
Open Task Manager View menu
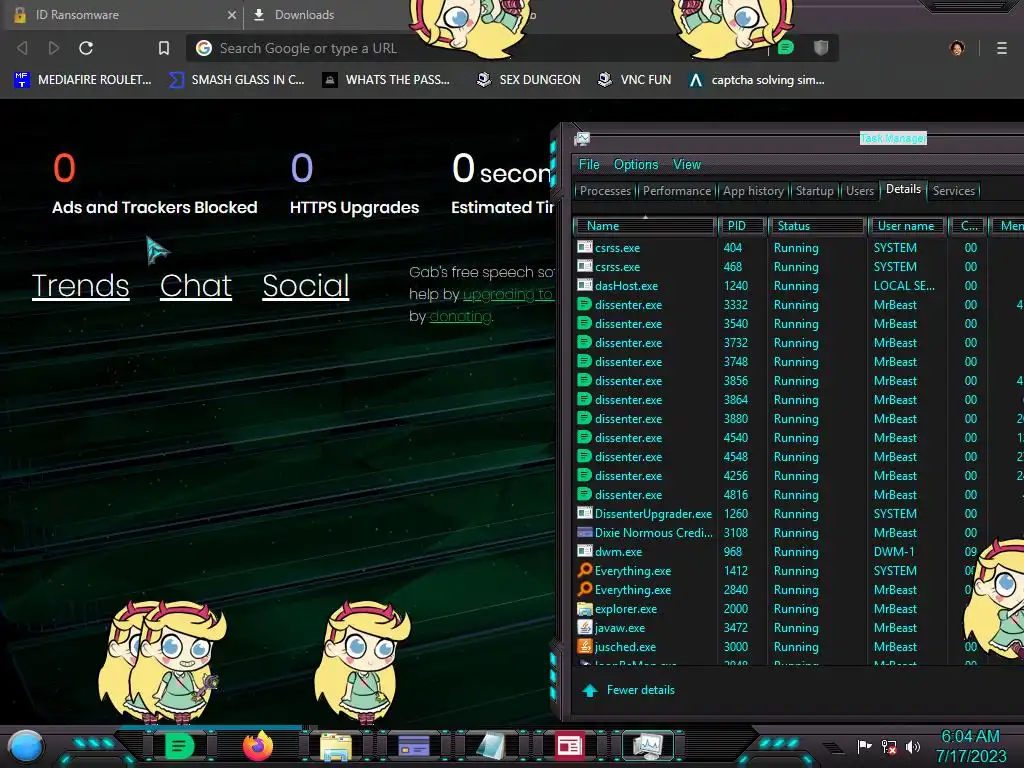(x=686, y=165)
